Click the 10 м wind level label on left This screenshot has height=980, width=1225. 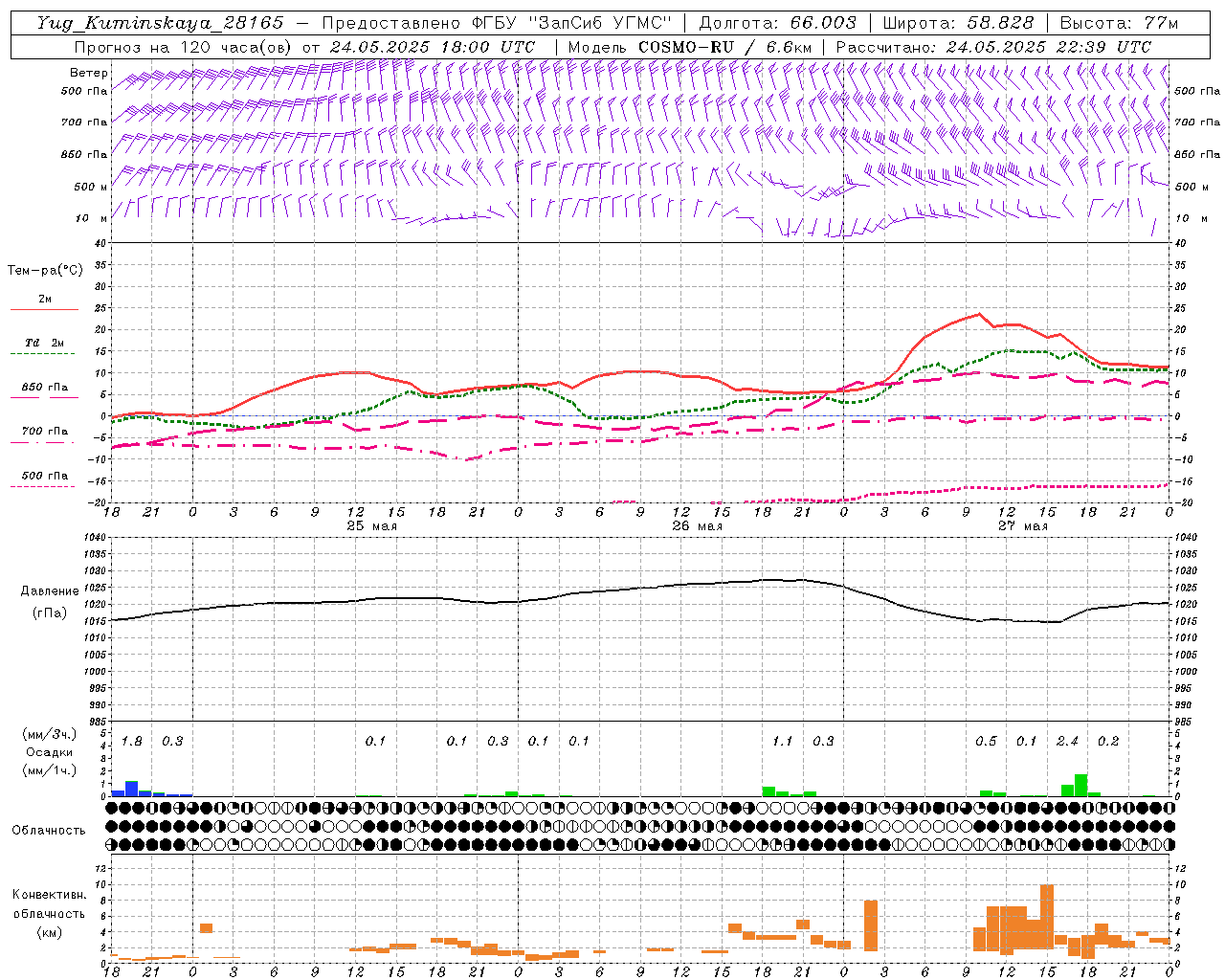click(x=93, y=218)
